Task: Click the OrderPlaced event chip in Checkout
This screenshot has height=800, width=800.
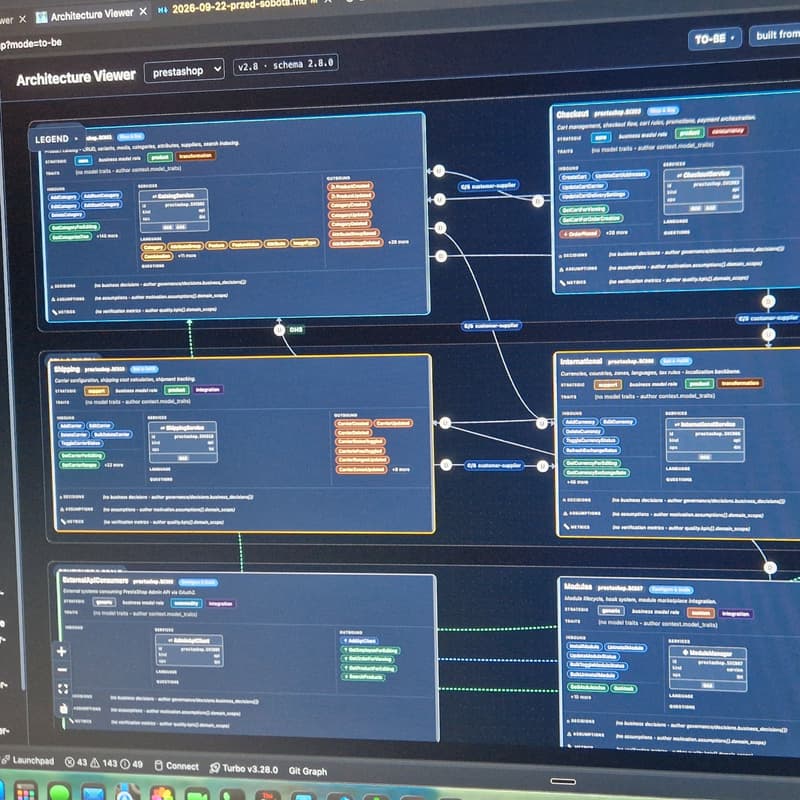Action: tap(580, 234)
